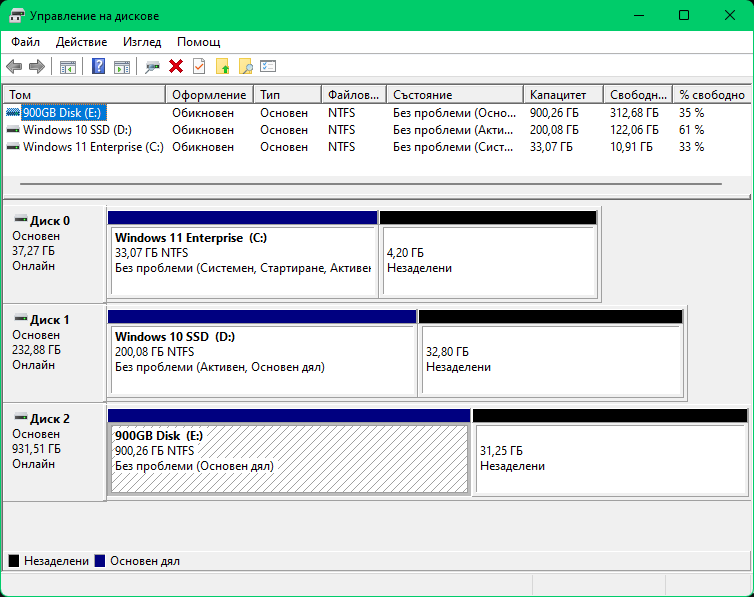The image size is (754, 597).
Task: Click the black Незаделени legend swatch
Action: coord(14,561)
